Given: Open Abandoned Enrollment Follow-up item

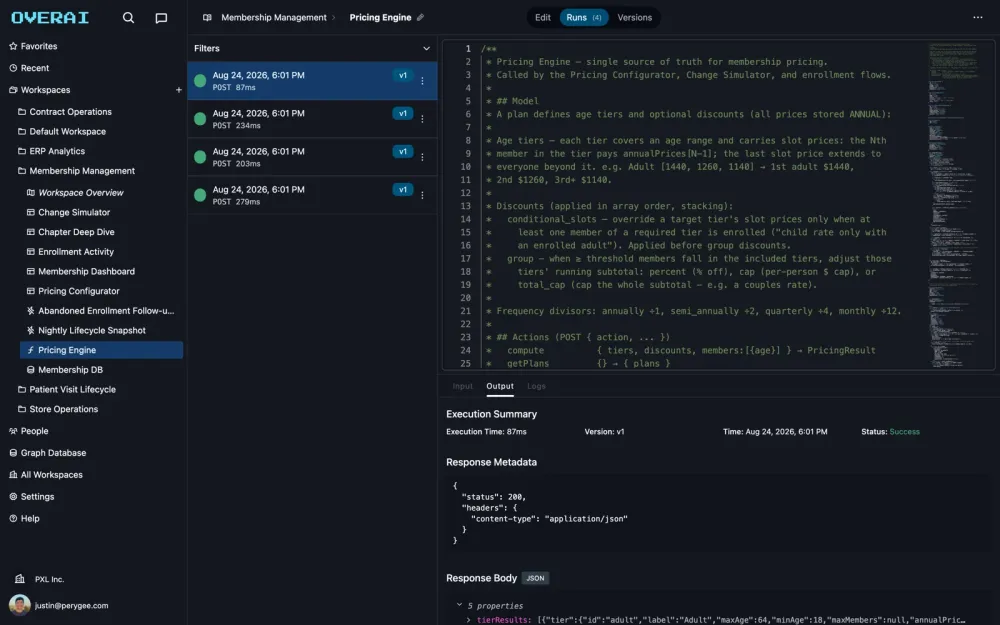Looking at the screenshot, I should click(x=106, y=311).
